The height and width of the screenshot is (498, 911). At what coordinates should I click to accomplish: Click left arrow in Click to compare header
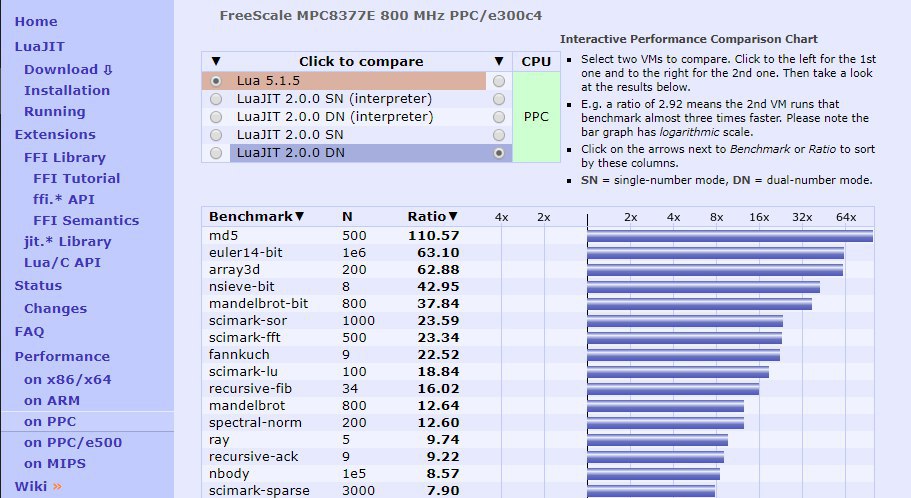pos(216,61)
